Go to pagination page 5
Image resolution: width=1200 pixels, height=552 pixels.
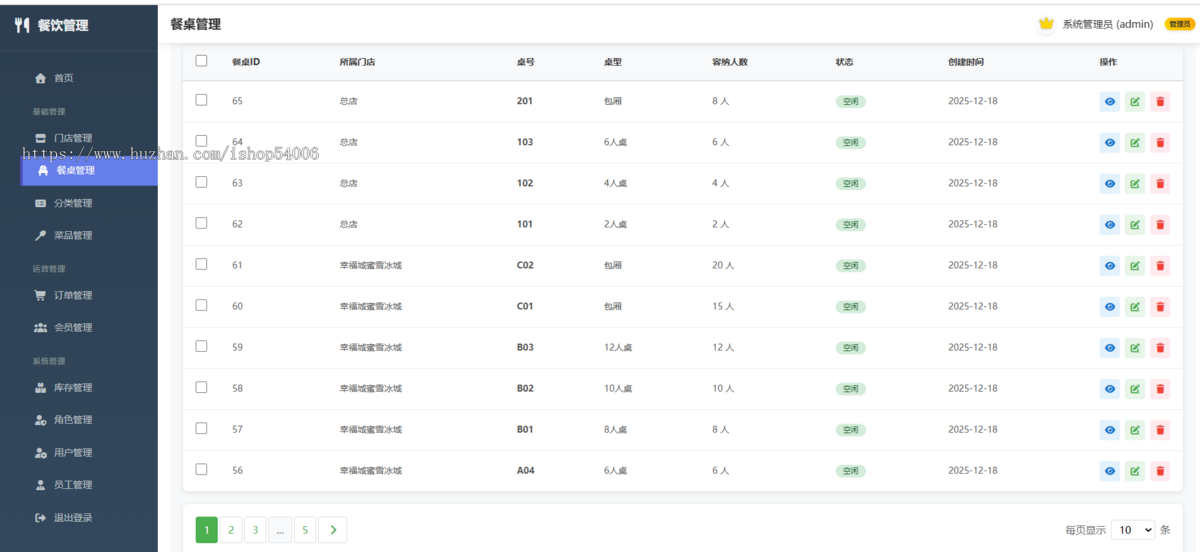(x=305, y=530)
